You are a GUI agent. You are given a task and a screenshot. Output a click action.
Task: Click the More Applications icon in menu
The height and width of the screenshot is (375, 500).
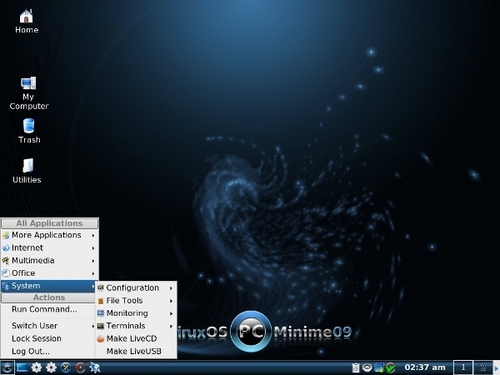[6, 236]
